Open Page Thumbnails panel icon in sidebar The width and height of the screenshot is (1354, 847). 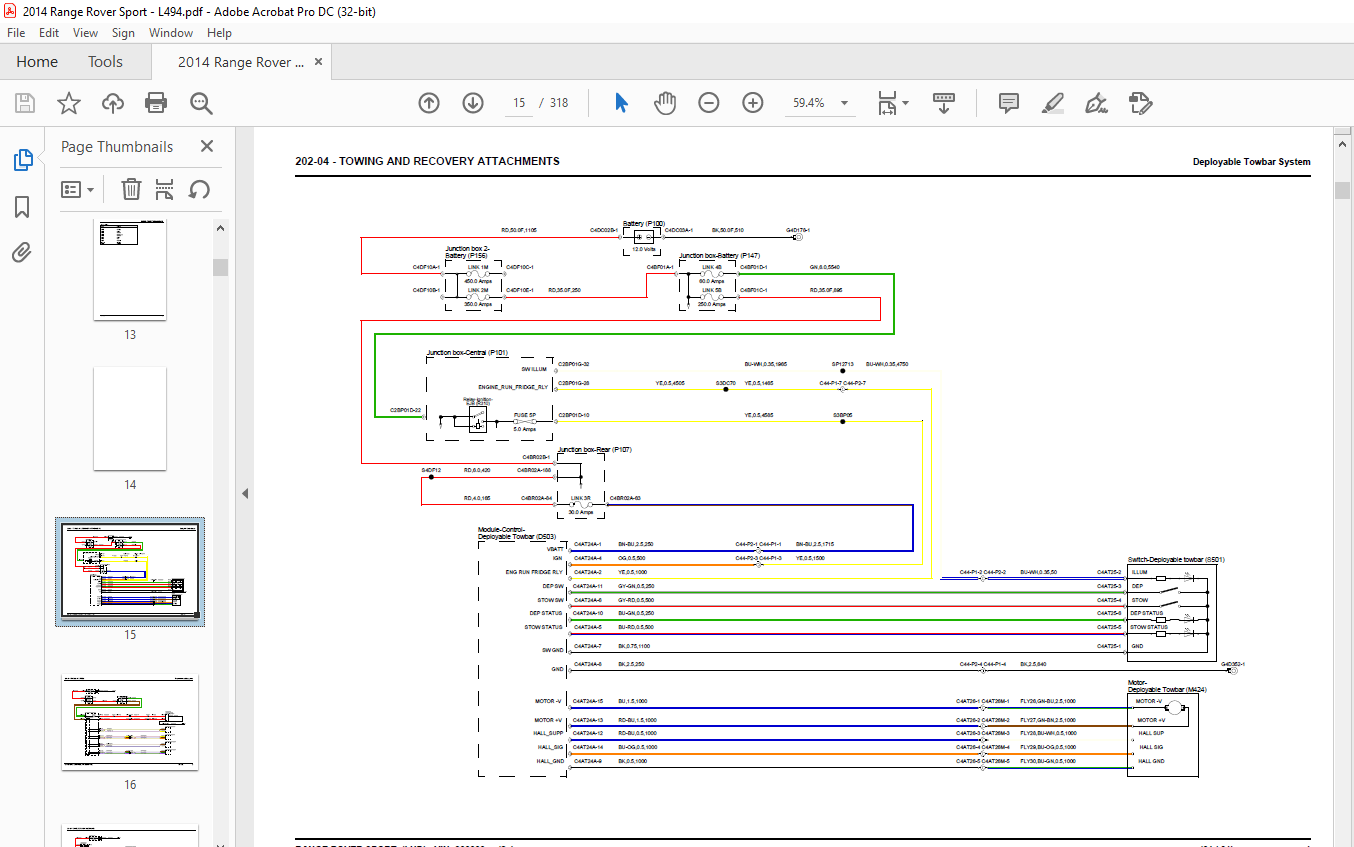pos(22,160)
